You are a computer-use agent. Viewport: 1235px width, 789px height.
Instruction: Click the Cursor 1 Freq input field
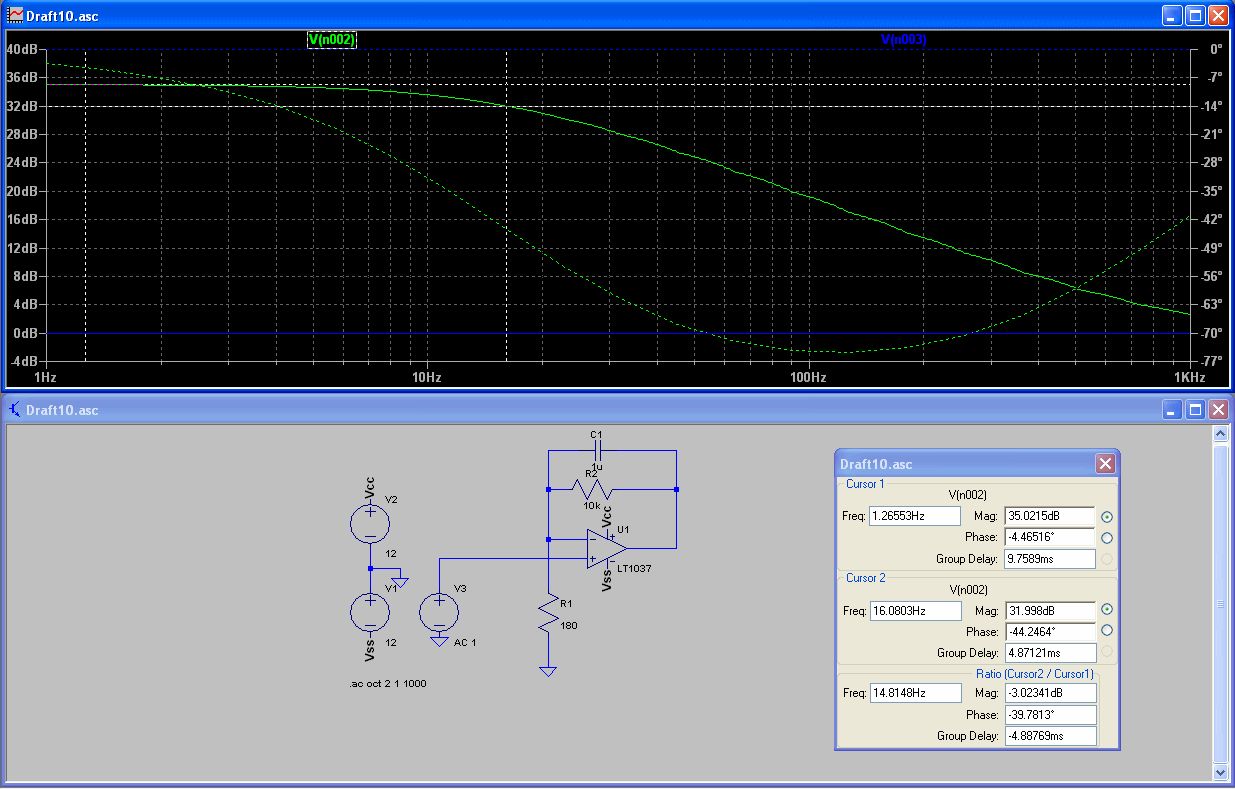[x=915, y=517]
